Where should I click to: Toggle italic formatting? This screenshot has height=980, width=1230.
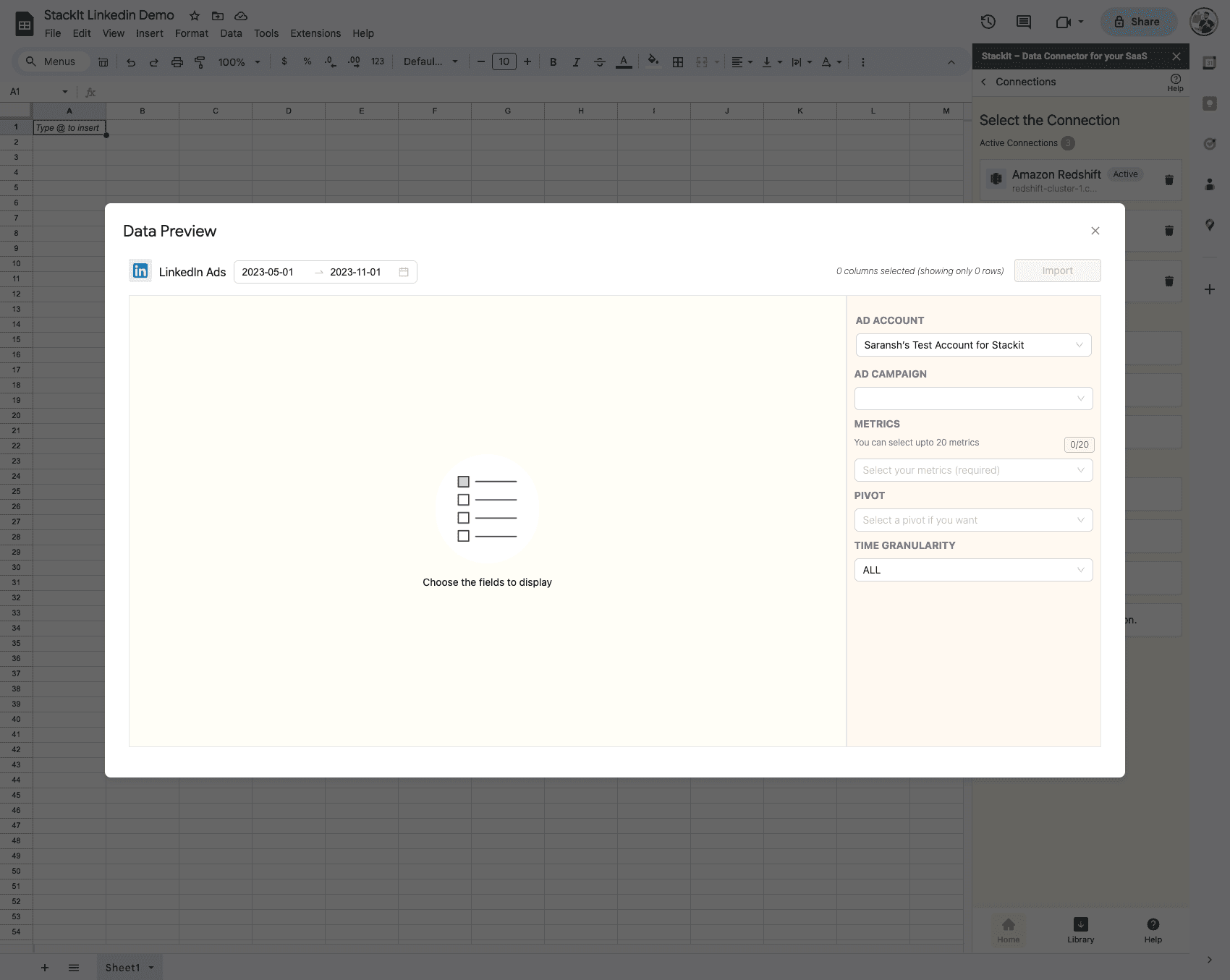tap(577, 62)
